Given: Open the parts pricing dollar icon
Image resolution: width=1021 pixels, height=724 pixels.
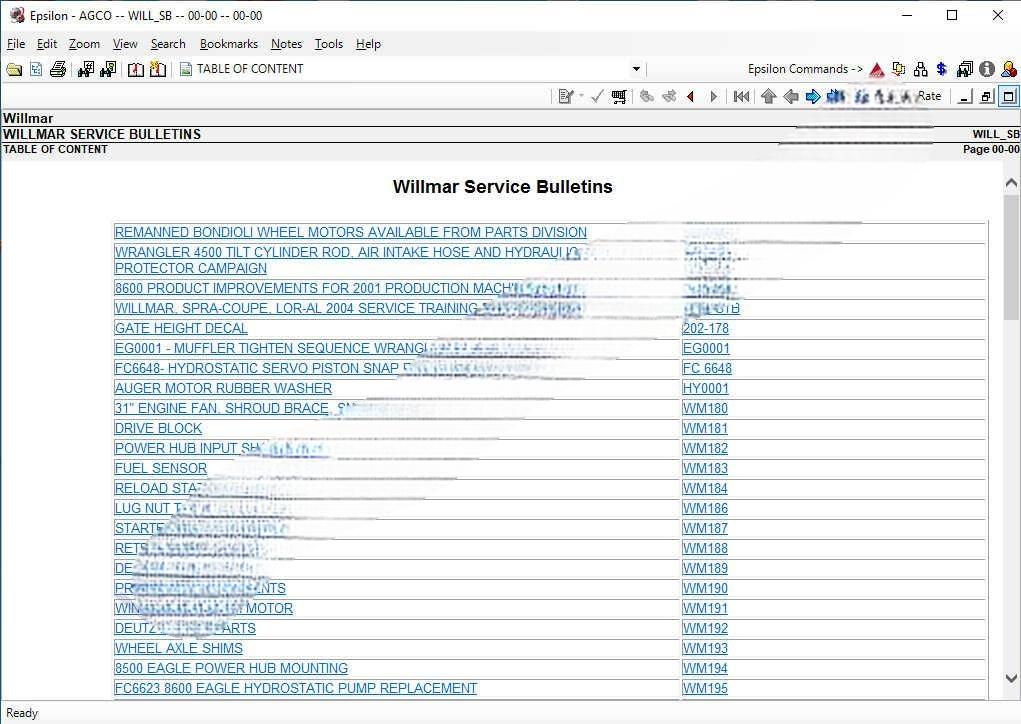Looking at the screenshot, I should point(940,68).
